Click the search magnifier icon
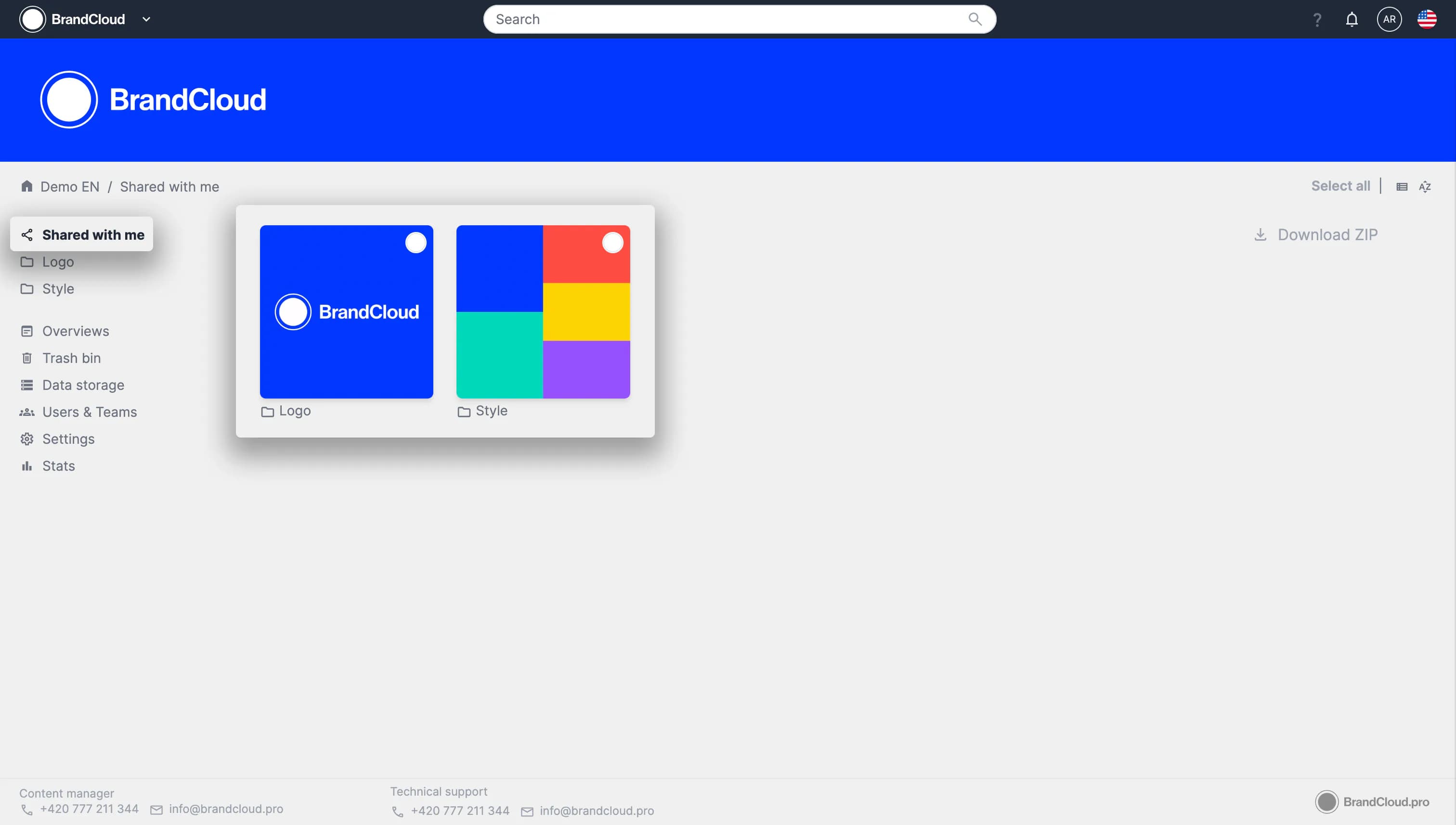 975,19
